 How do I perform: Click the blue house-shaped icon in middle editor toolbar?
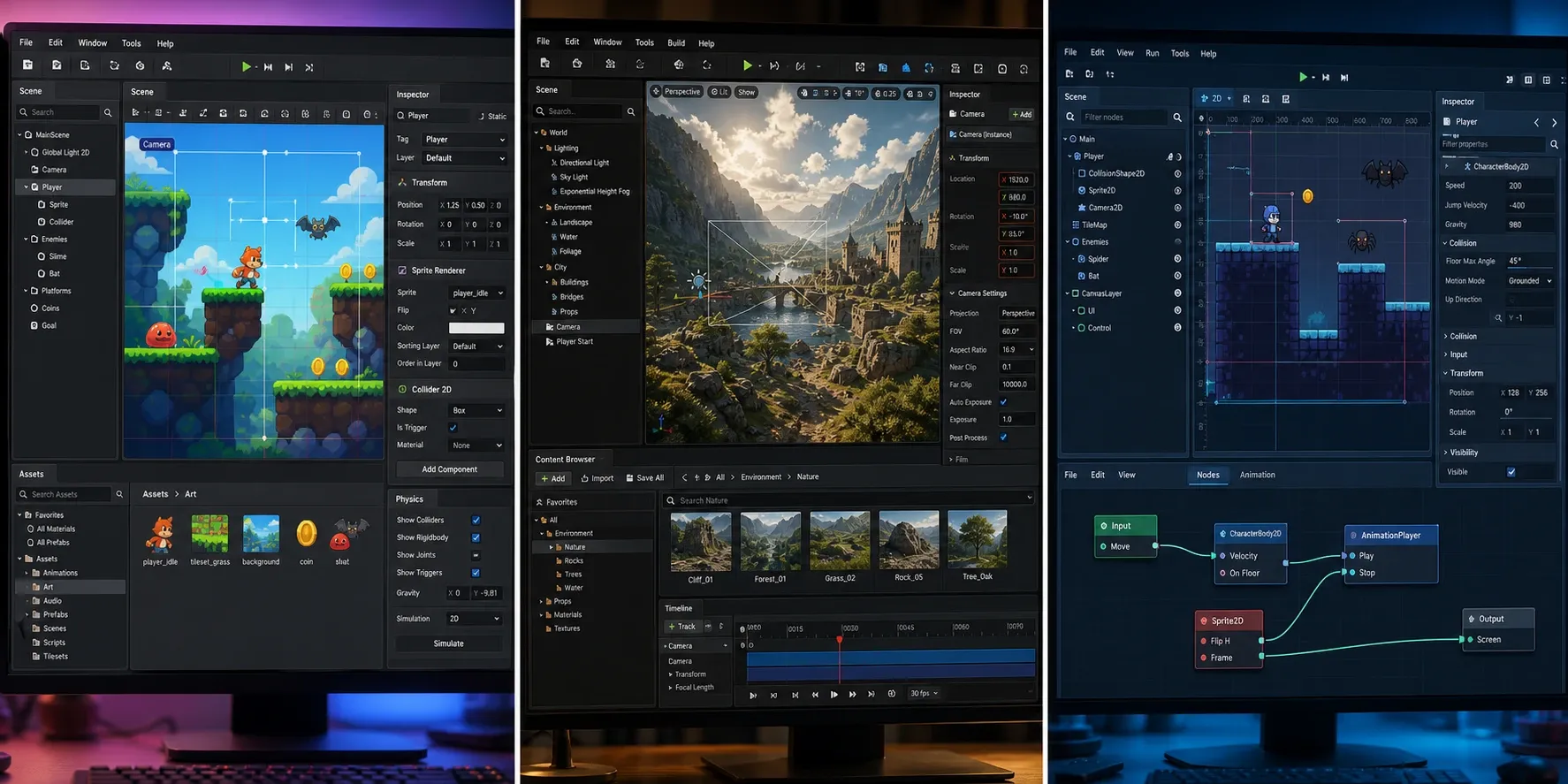[906, 67]
